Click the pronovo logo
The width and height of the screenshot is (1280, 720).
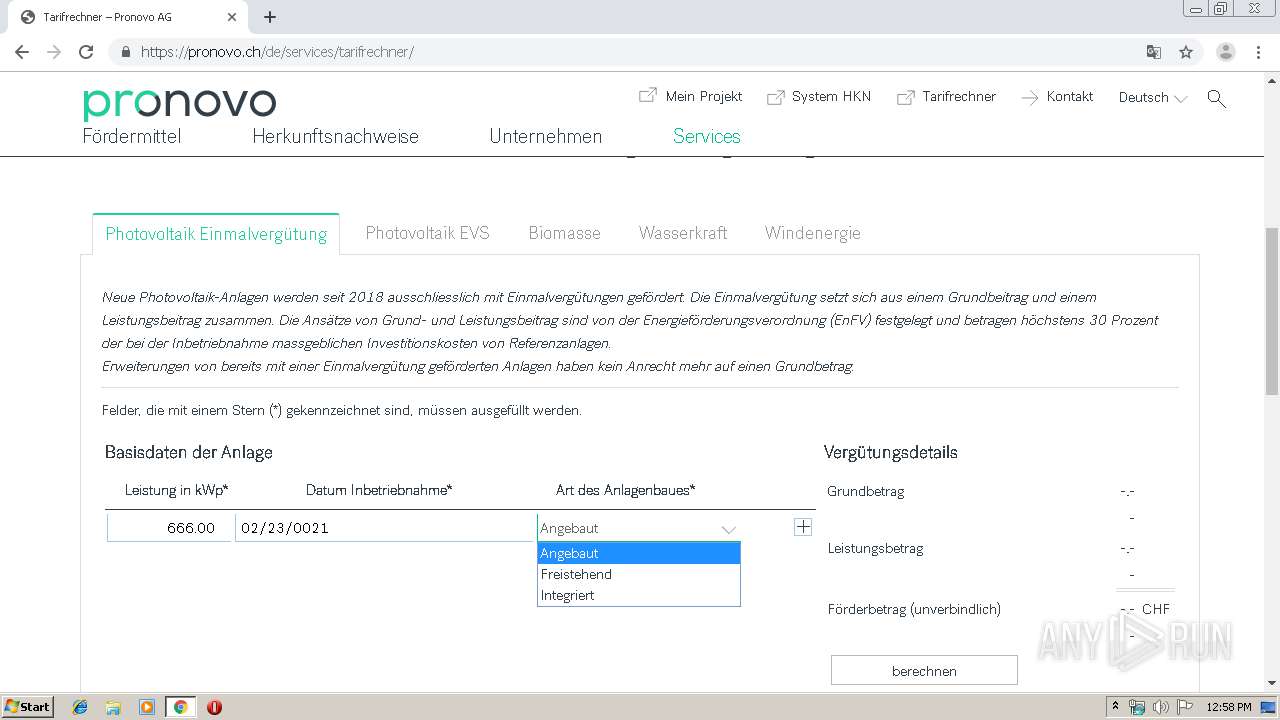[x=179, y=103]
